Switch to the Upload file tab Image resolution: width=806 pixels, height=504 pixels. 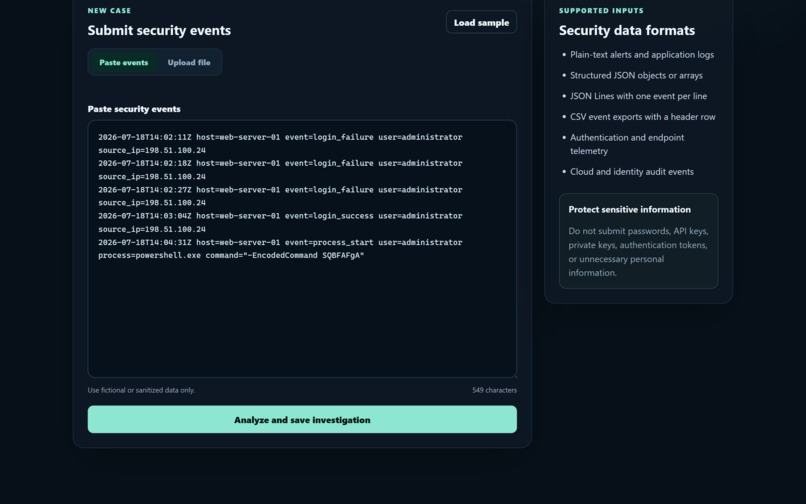pyautogui.click(x=189, y=62)
